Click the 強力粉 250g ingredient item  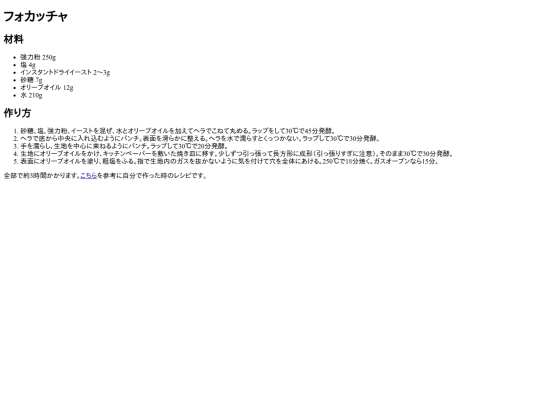click(x=38, y=57)
